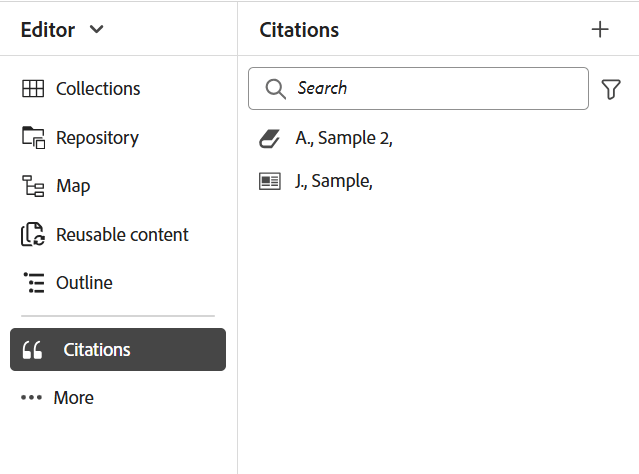Click the Collections grid icon
Image resolution: width=639 pixels, height=474 pixels.
33,89
